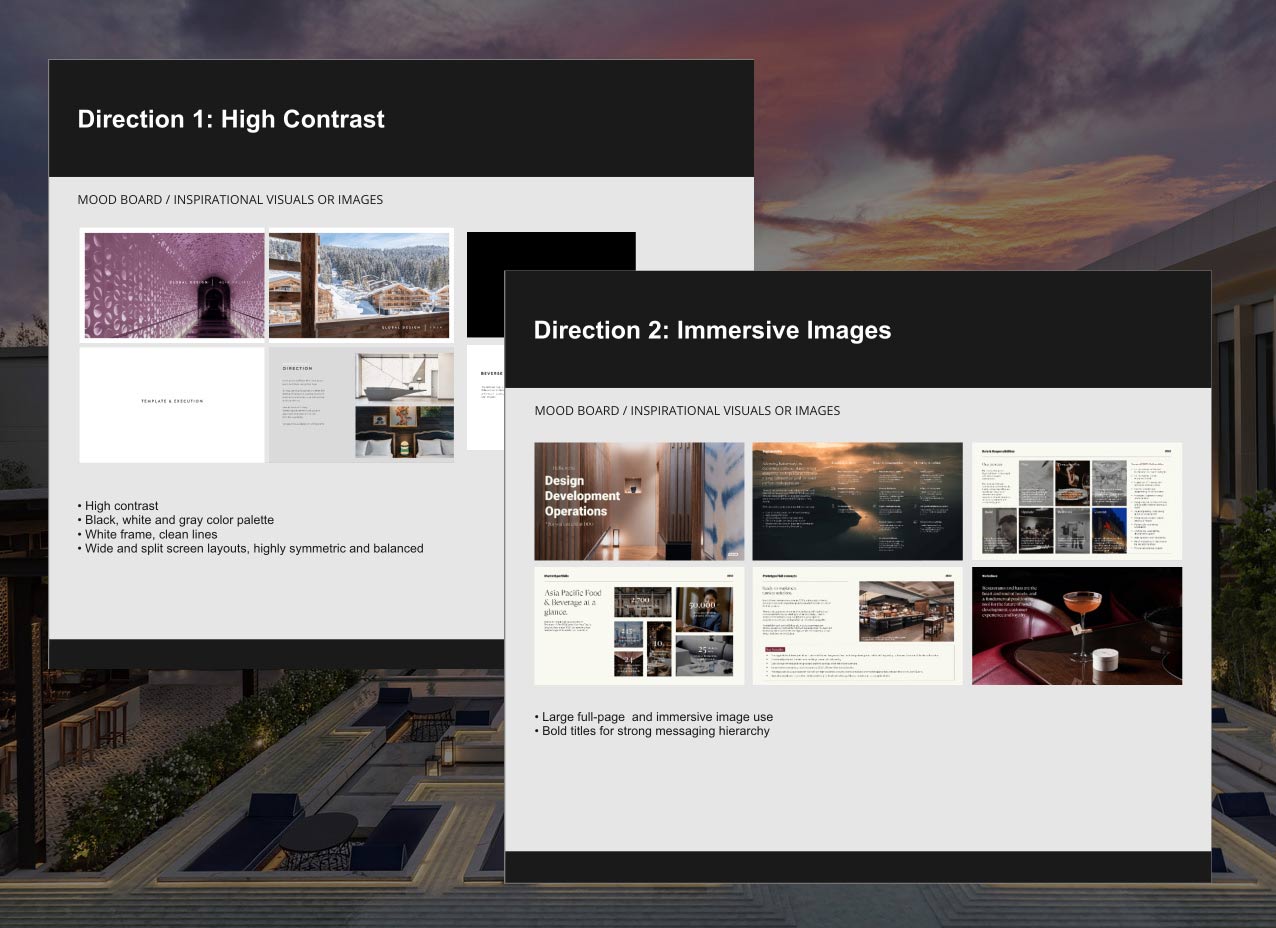Click the Bold titles messaging hierarchy bullet
The height and width of the screenshot is (928, 1276).
(652, 730)
